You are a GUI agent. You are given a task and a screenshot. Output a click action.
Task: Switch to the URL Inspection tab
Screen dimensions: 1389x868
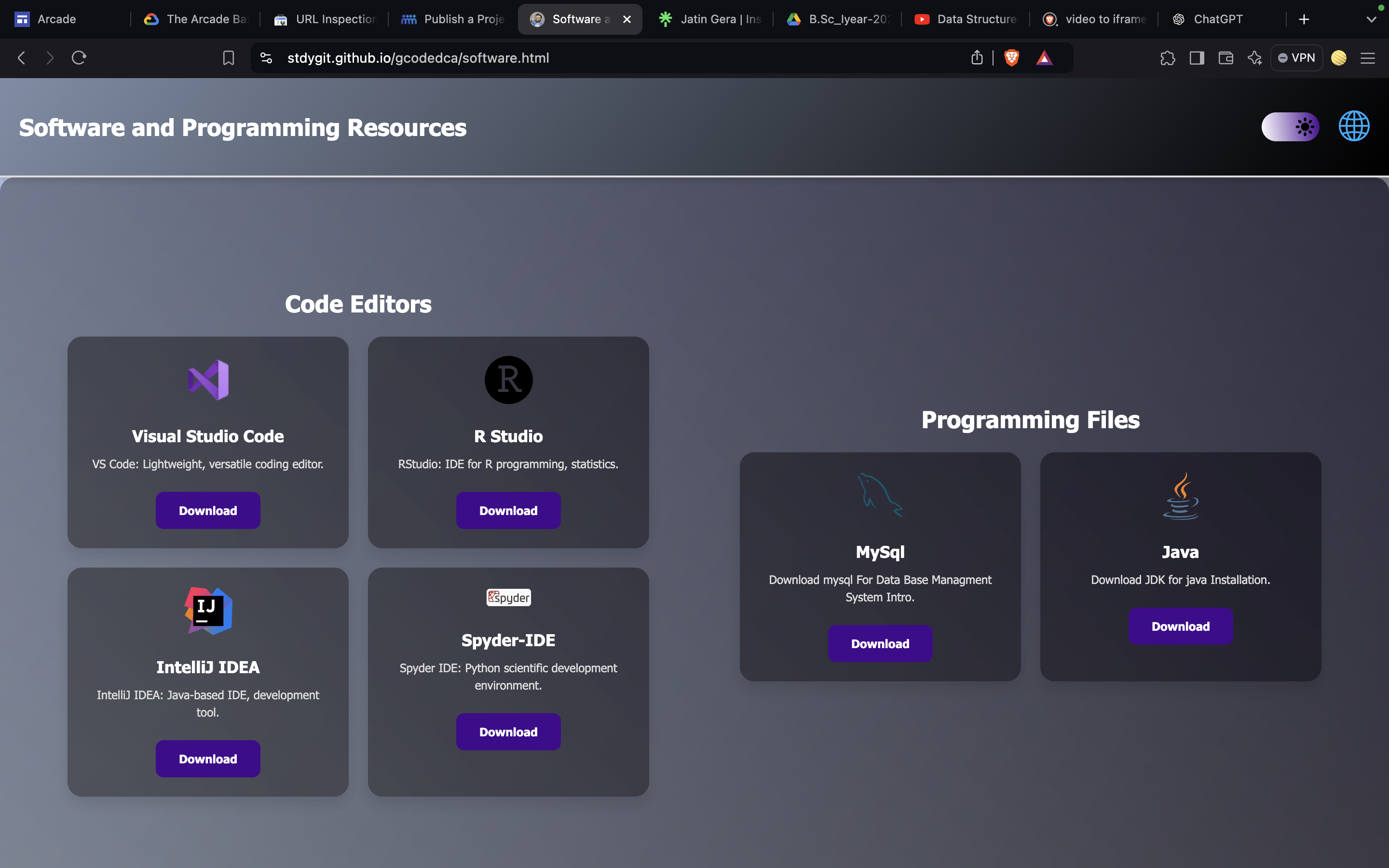click(x=324, y=19)
